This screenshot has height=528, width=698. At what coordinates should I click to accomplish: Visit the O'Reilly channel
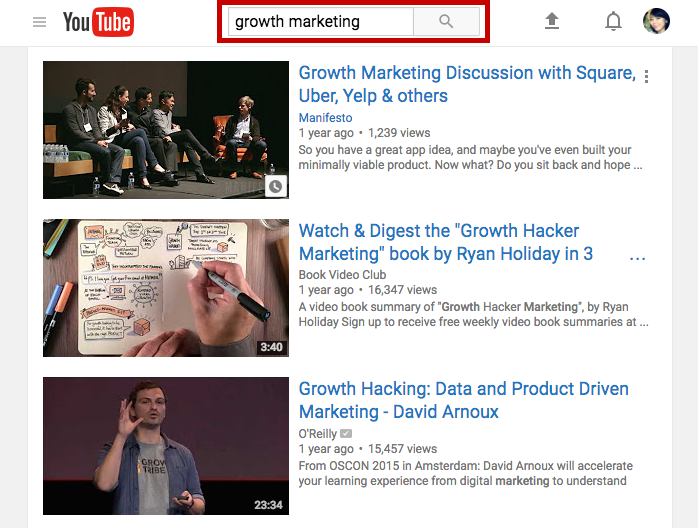(x=318, y=434)
